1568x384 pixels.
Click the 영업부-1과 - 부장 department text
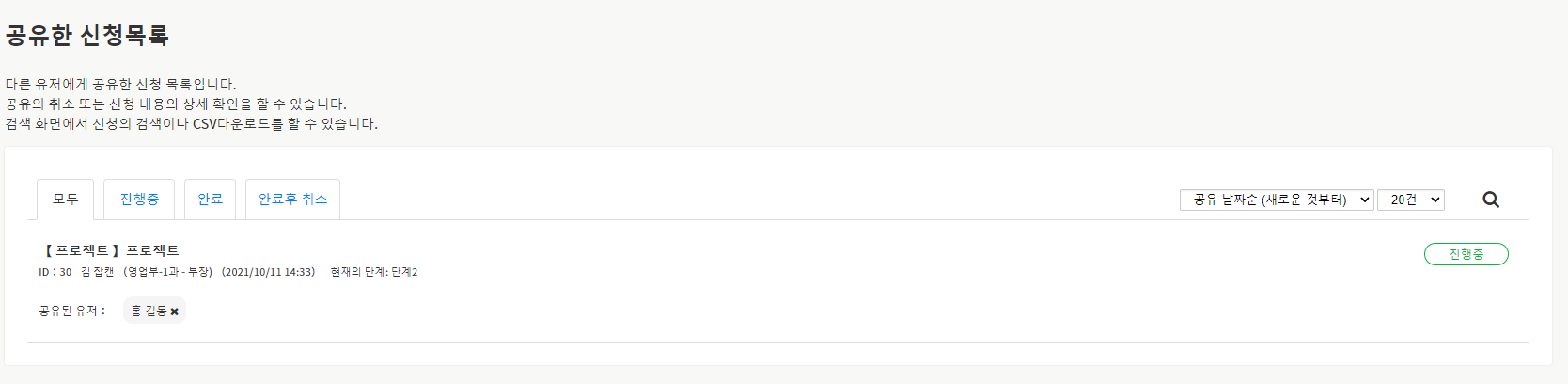point(168,272)
